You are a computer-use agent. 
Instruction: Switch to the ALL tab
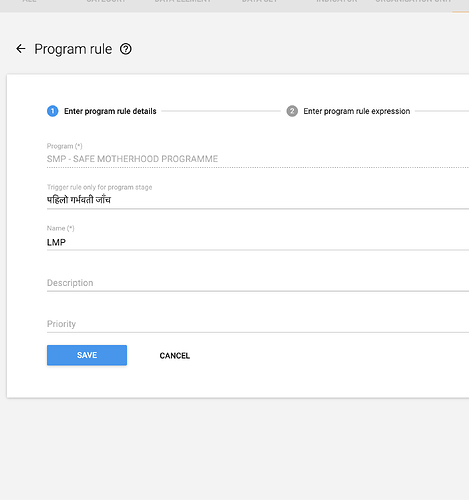29,1
